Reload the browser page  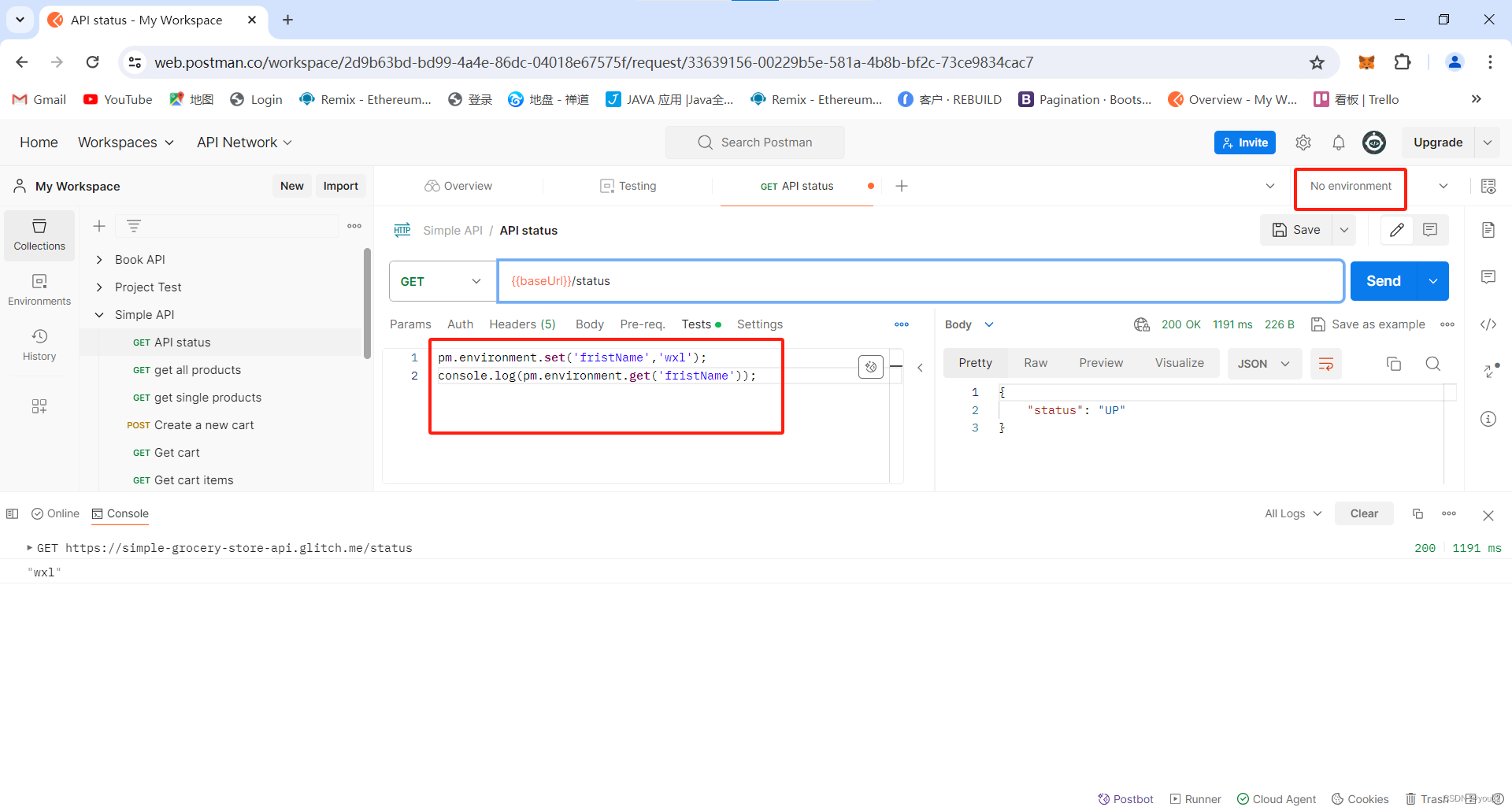tap(93, 62)
